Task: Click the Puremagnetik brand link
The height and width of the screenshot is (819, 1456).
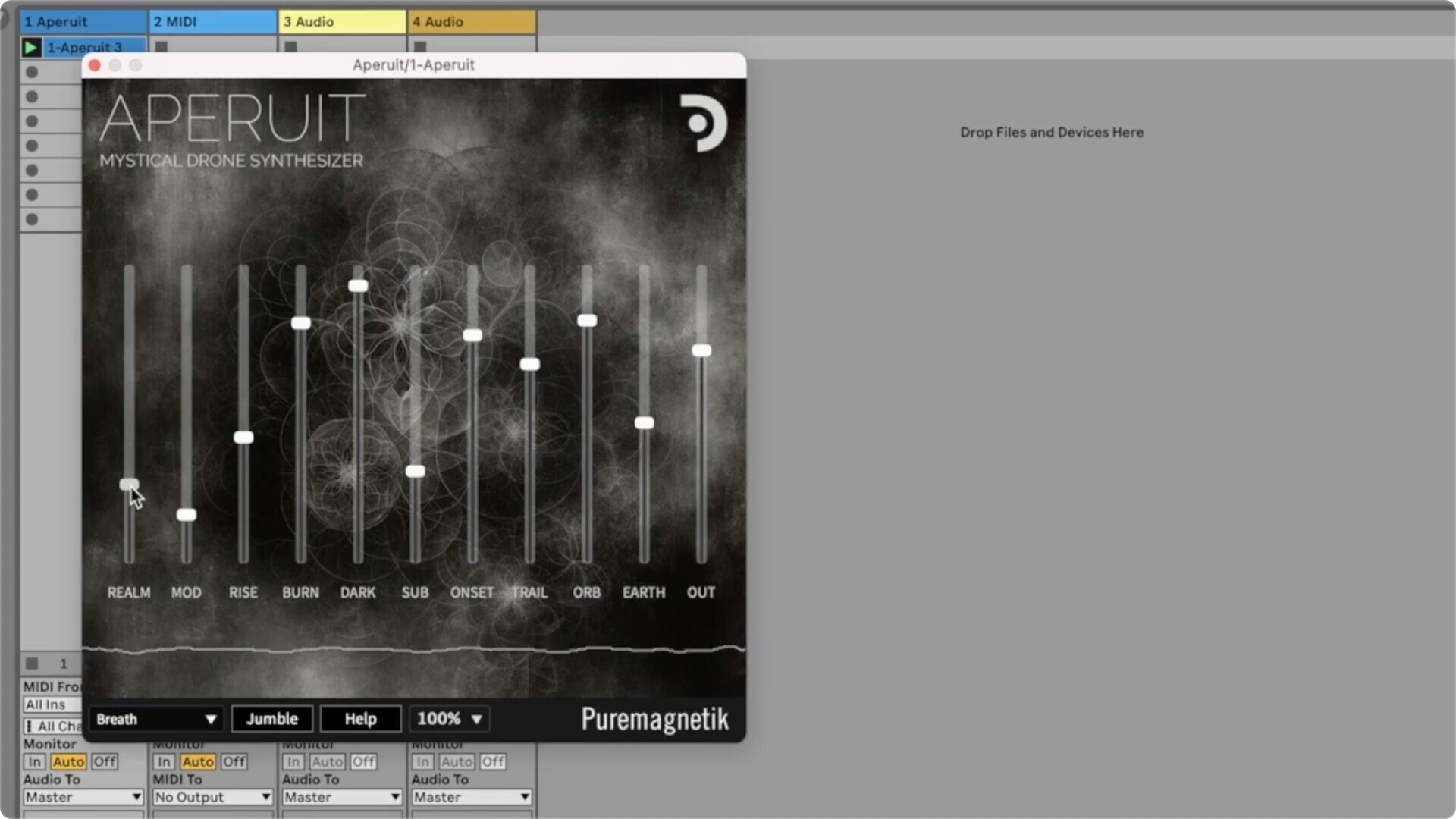Action: [654, 719]
